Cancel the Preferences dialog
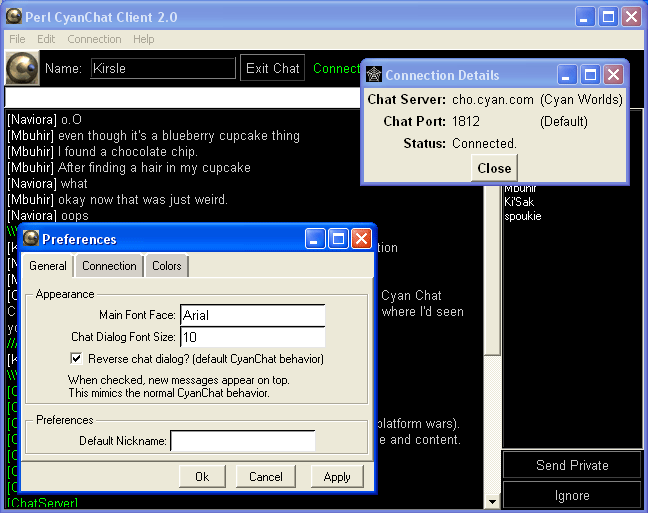648x513 pixels. coord(266,477)
